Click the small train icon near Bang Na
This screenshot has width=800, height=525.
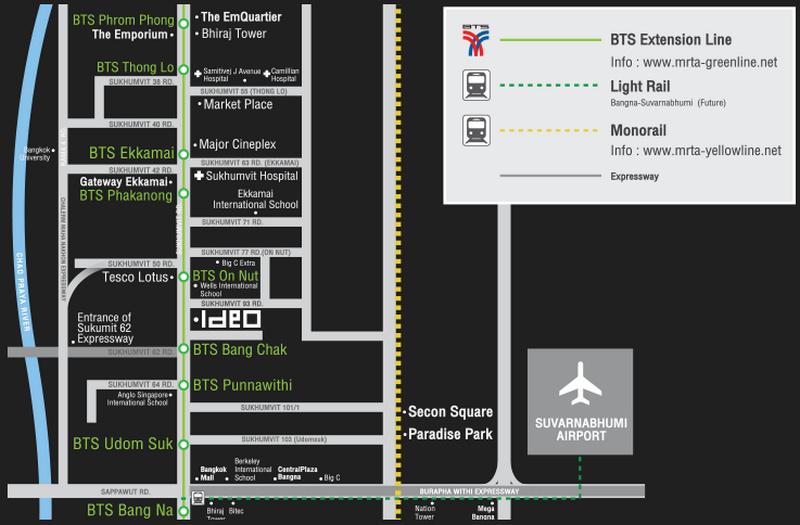(x=198, y=497)
